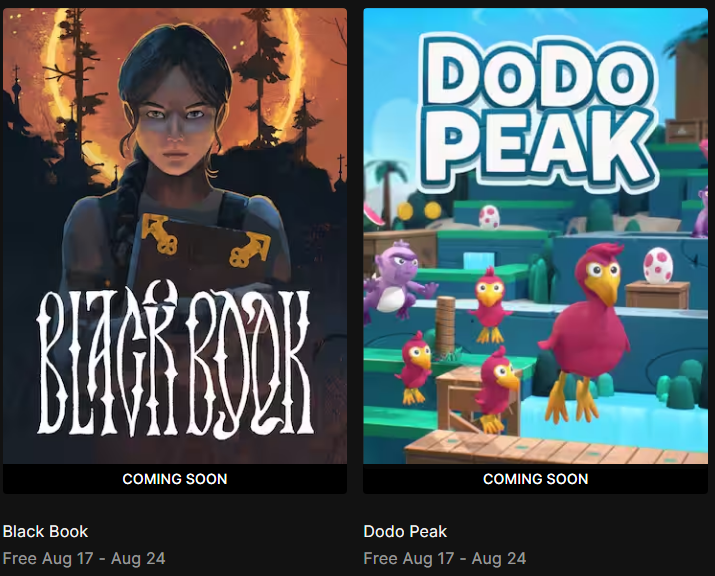This screenshot has height=576, width=715.
Task: Click Coming Soon banner under Black Book
Action: click(x=175, y=479)
